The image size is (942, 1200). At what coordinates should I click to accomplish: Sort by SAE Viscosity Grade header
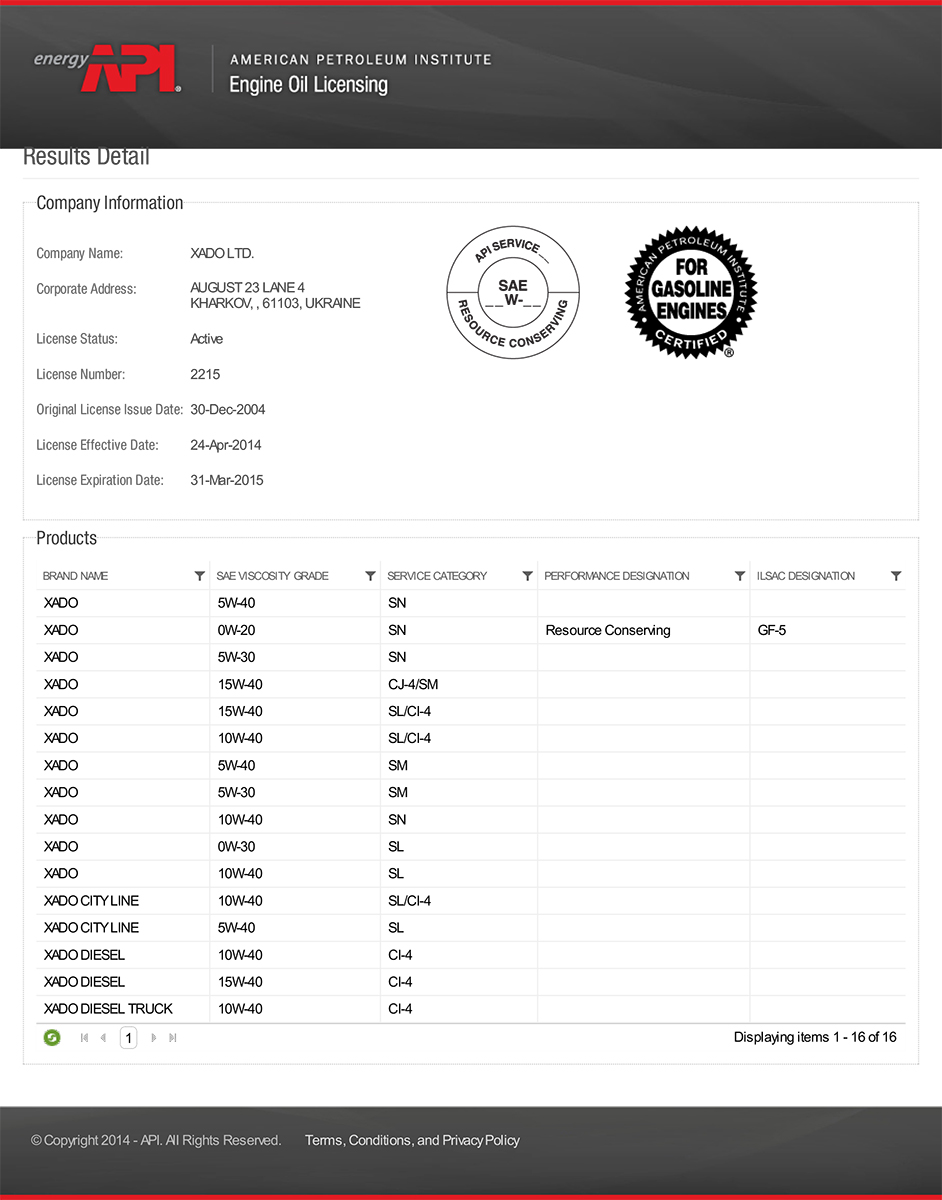point(273,576)
